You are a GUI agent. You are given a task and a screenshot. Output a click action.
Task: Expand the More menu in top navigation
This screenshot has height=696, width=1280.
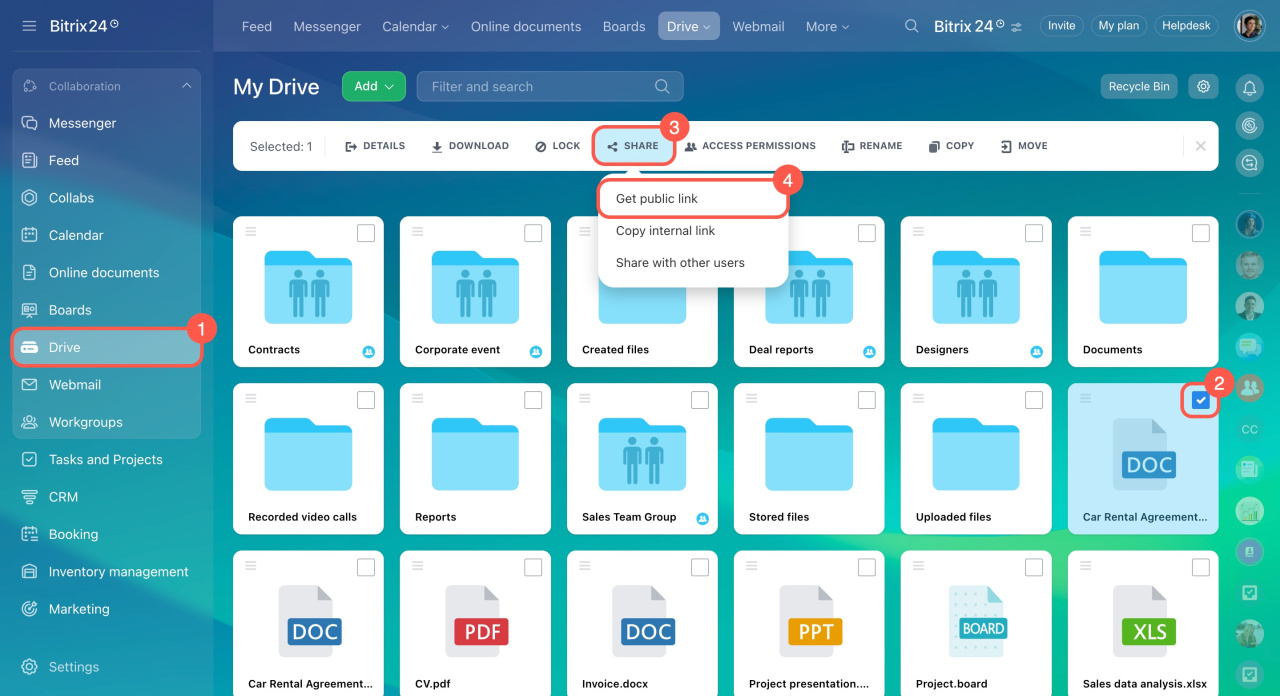pos(827,27)
